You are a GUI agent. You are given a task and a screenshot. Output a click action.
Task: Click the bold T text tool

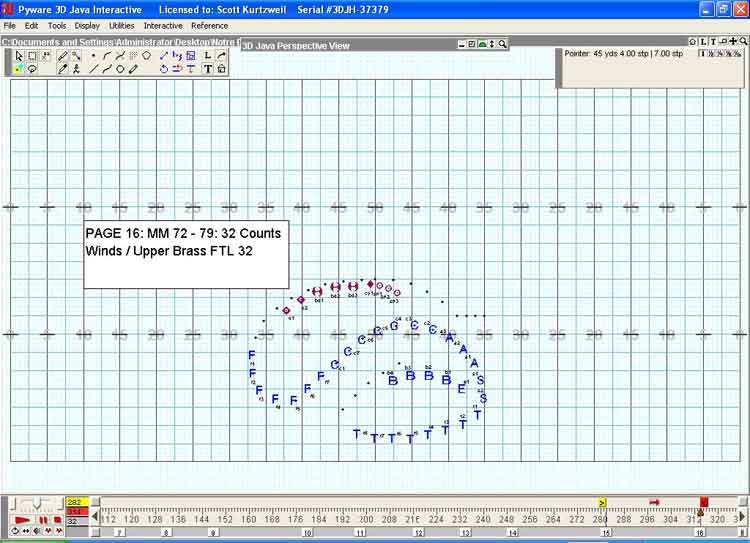point(207,70)
